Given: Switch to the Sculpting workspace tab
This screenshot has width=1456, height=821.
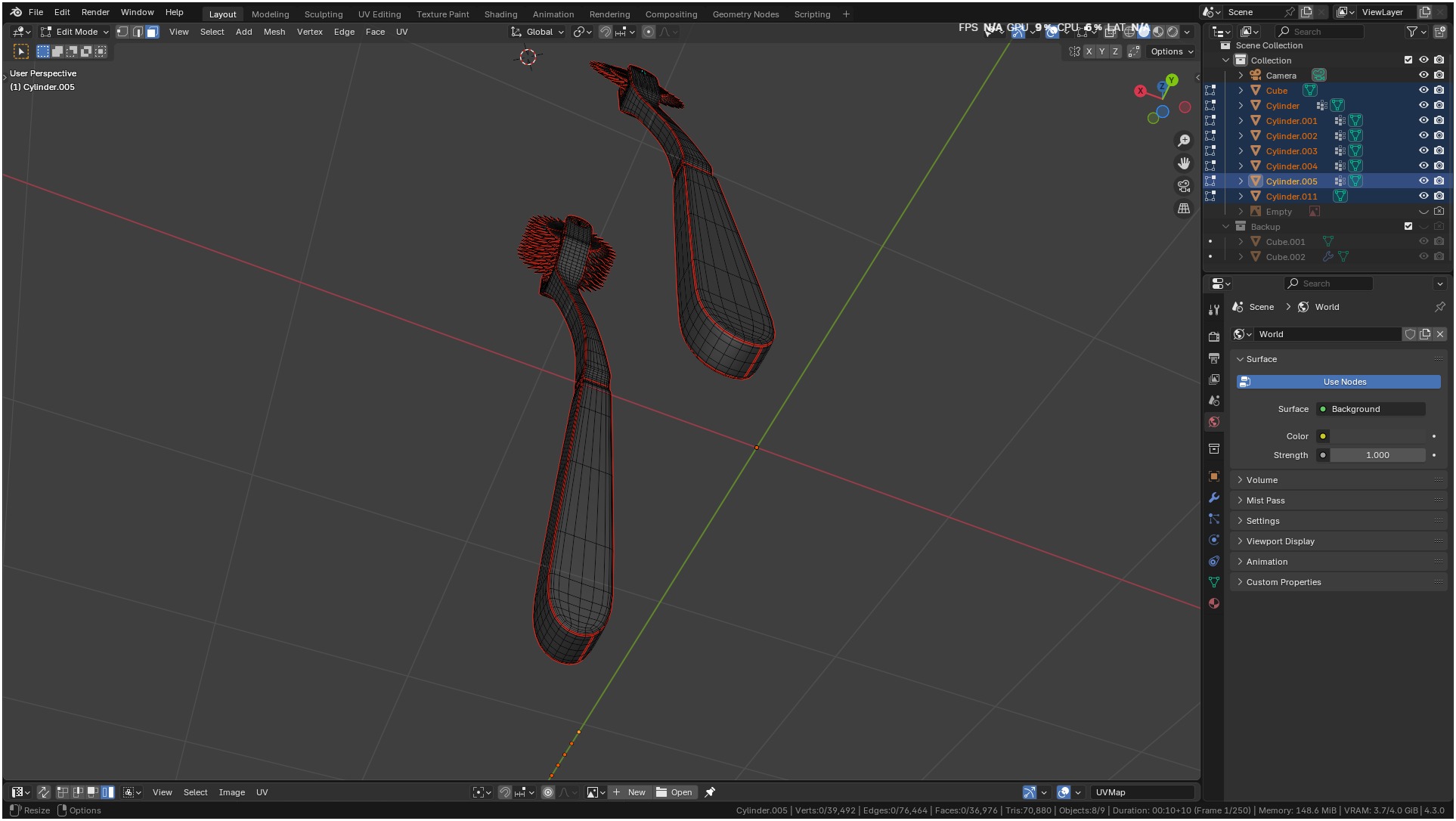Looking at the screenshot, I should point(323,14).
